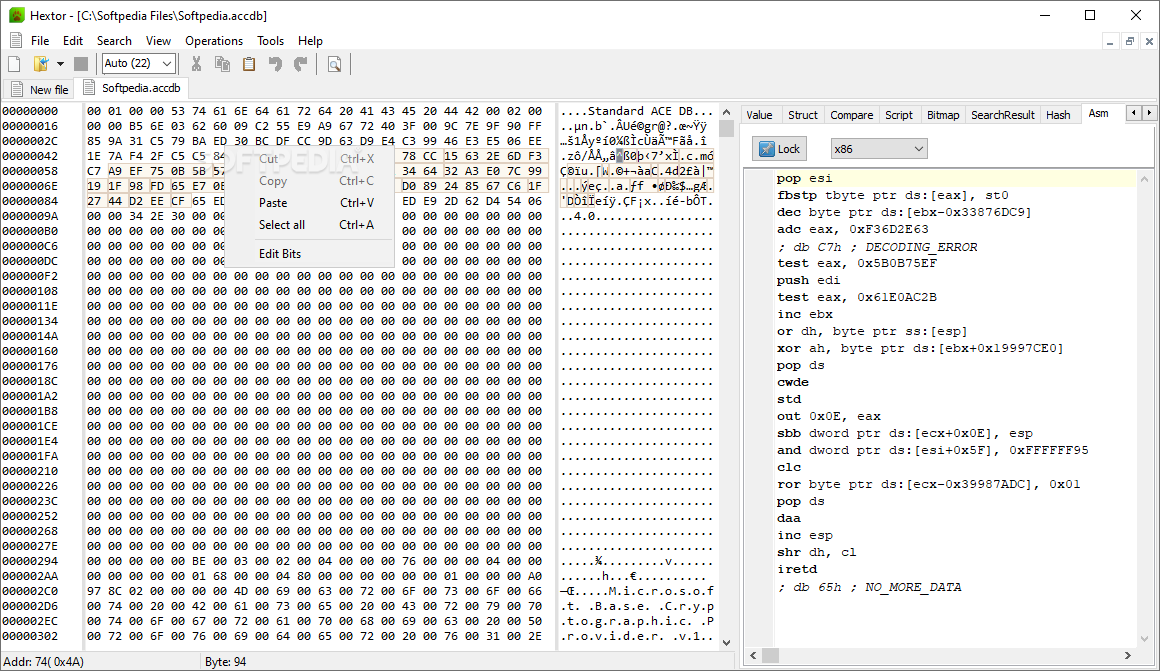Click the 'push edi' disassembly line
The image size is (1160, 671).
coord(808,280)
